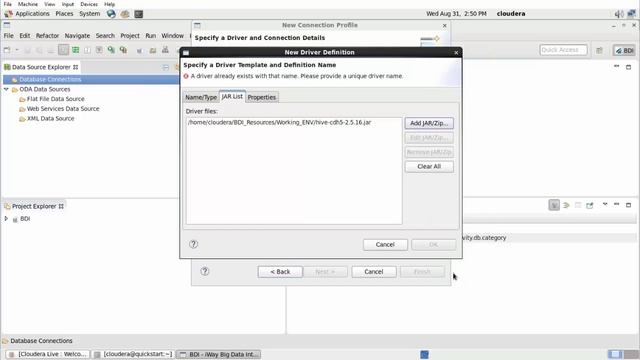Image resolution: width=640 pixels, height=360 pixels.
Task: Open the Window menu
Action: [173, 36]
